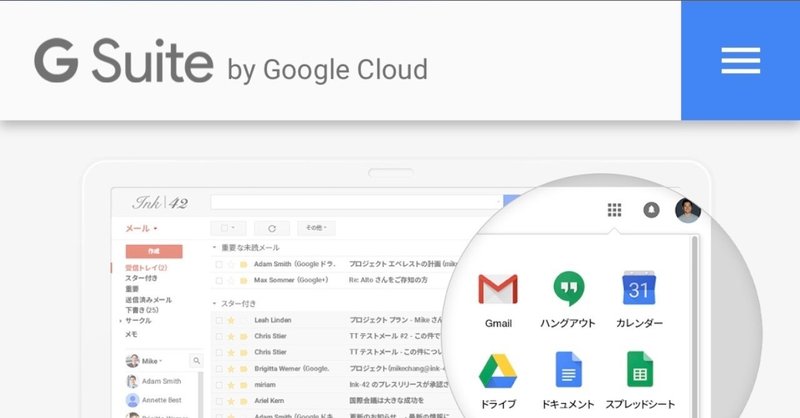Open Adam Smith's chat avatar

[132, 381]
